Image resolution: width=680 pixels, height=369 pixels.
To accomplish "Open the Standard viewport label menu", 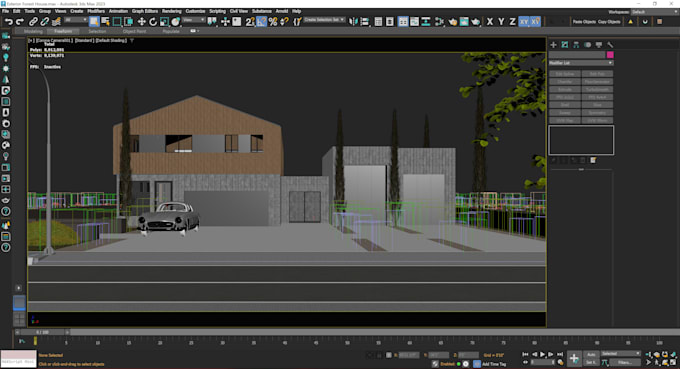I will [84, 40].
